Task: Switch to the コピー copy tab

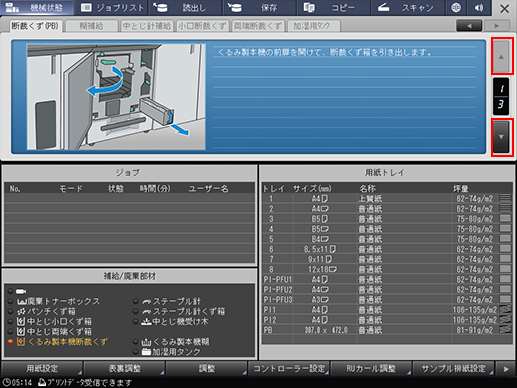Action: click(333, 8)
